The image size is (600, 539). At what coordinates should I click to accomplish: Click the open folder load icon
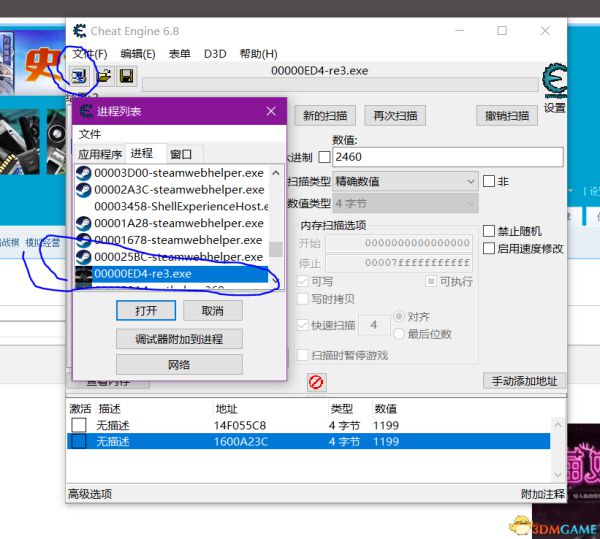pyautogui.click(x=104, y=75)
